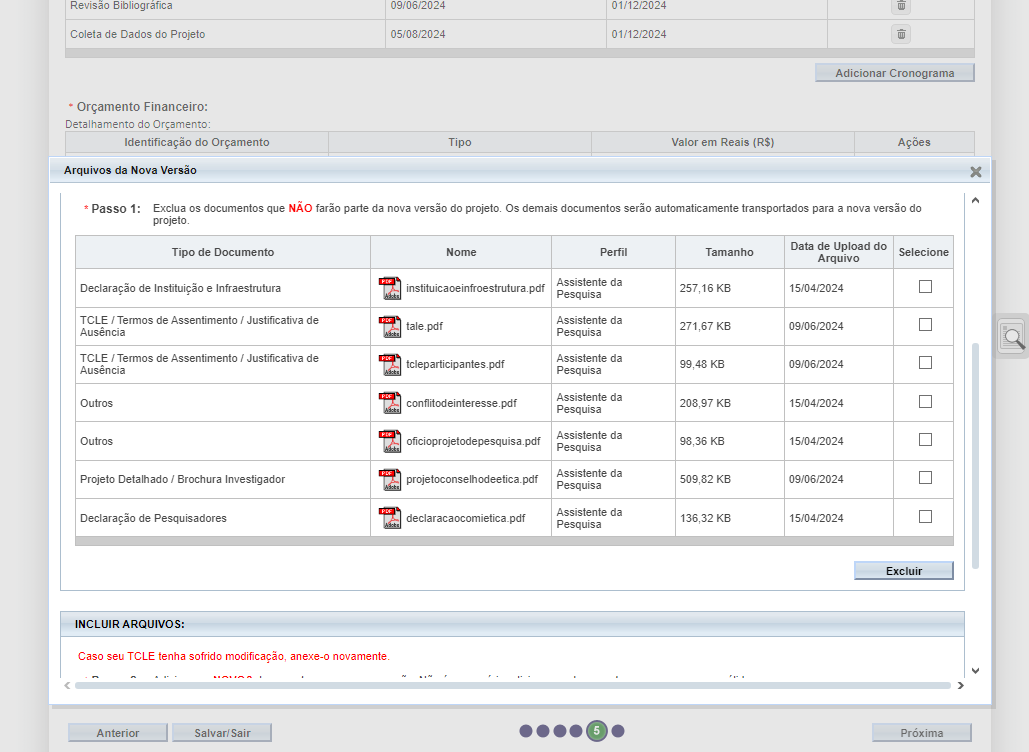Go to step 5 in the step indicator

[x=597, y=731]
